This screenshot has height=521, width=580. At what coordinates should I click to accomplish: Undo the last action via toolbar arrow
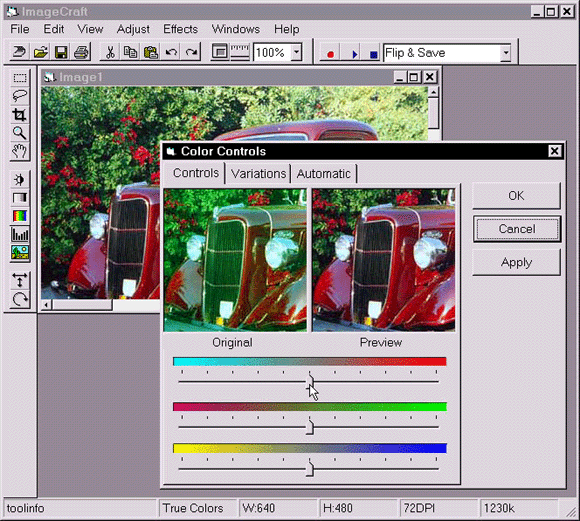[171, 52]
